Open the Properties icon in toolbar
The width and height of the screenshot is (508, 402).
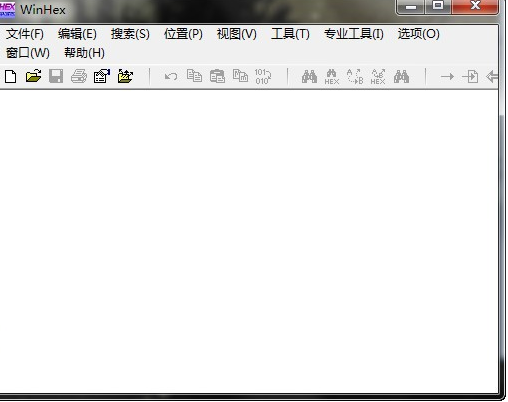click(102, 76)
